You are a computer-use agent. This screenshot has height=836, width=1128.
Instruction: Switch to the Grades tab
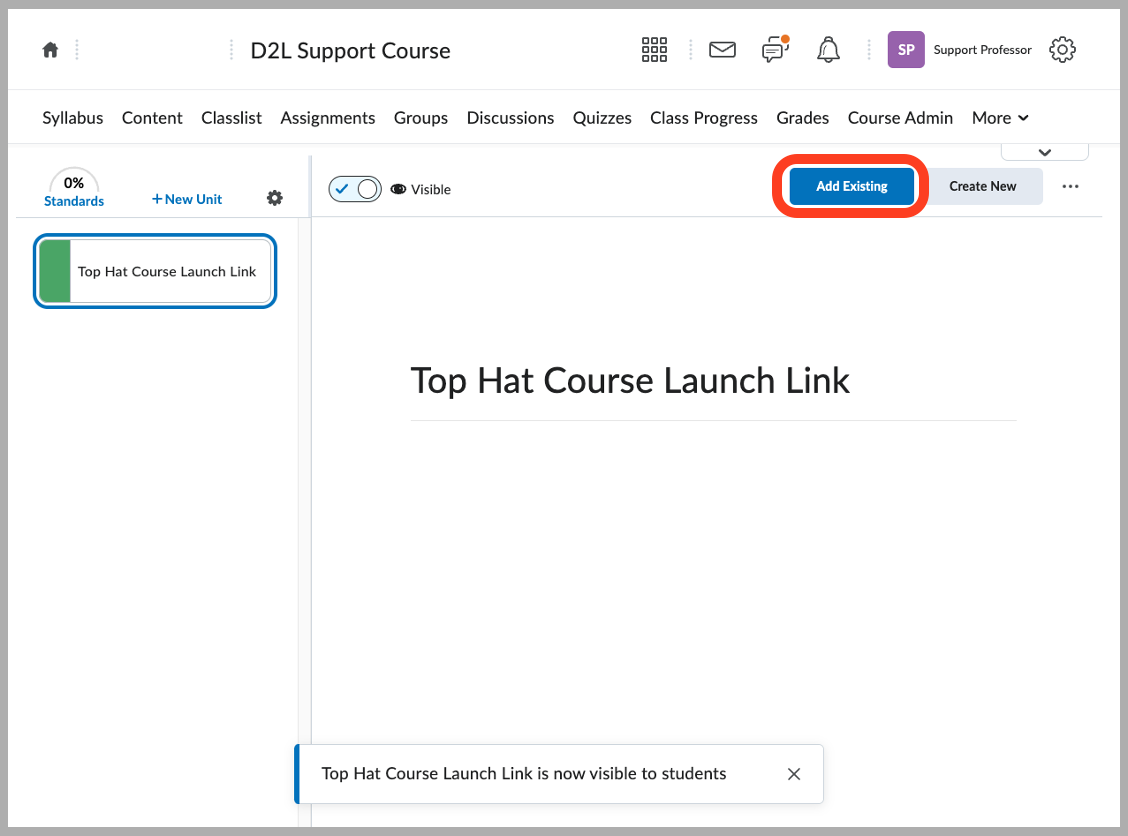coord(802,118)
